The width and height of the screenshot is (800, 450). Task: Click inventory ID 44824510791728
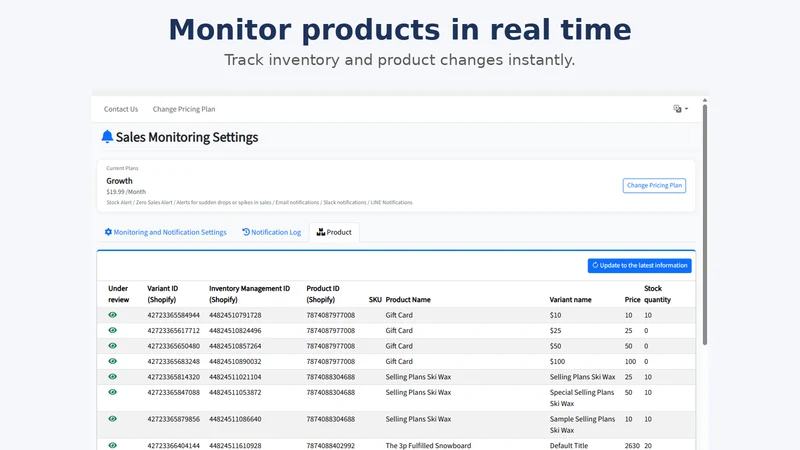pyautogui.click(x=235, y=315)
